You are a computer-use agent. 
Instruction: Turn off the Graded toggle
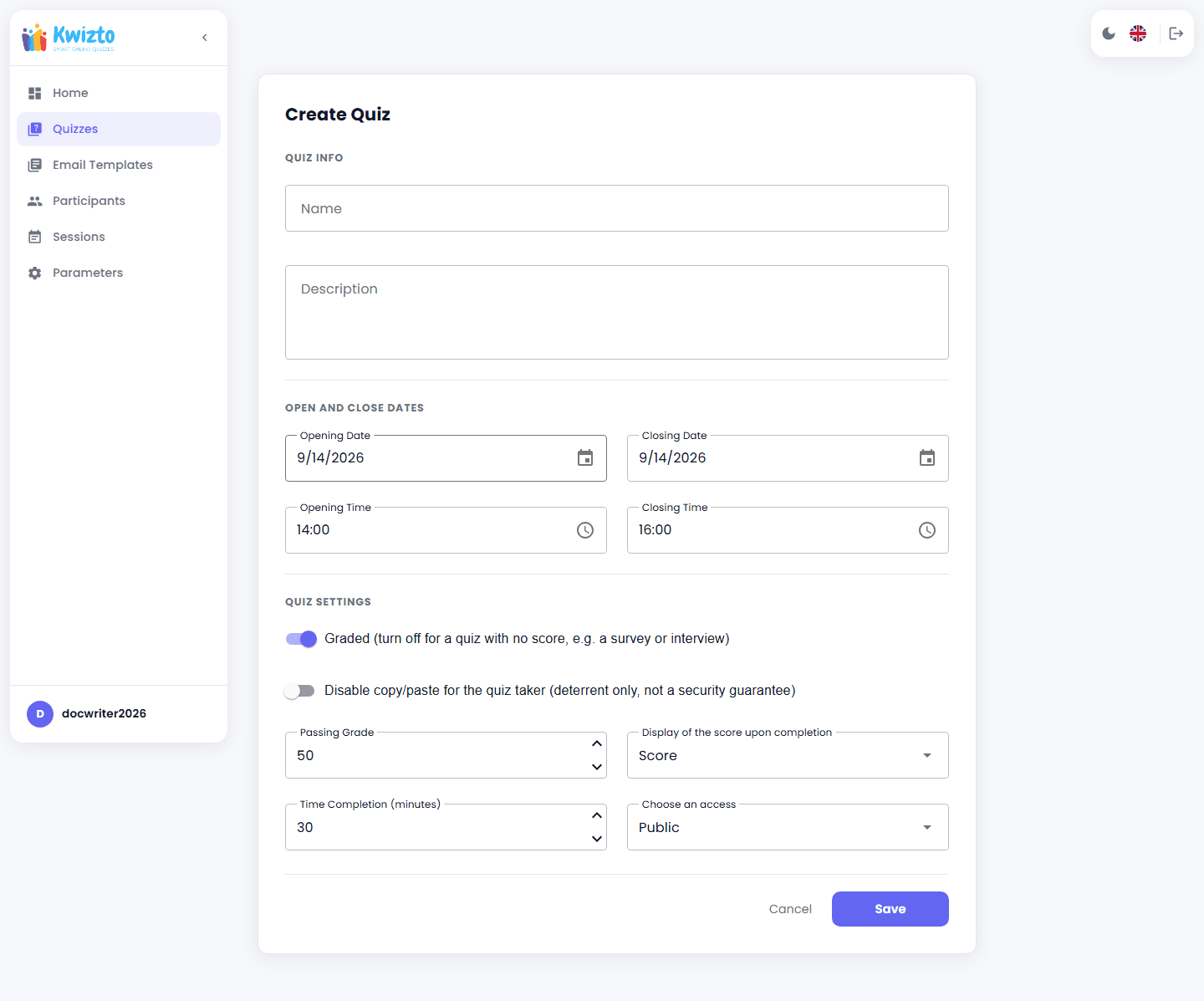301,639
